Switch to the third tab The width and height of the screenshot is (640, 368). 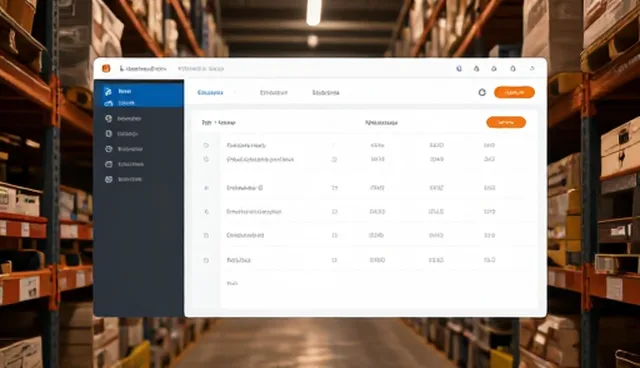pos(326,93)
